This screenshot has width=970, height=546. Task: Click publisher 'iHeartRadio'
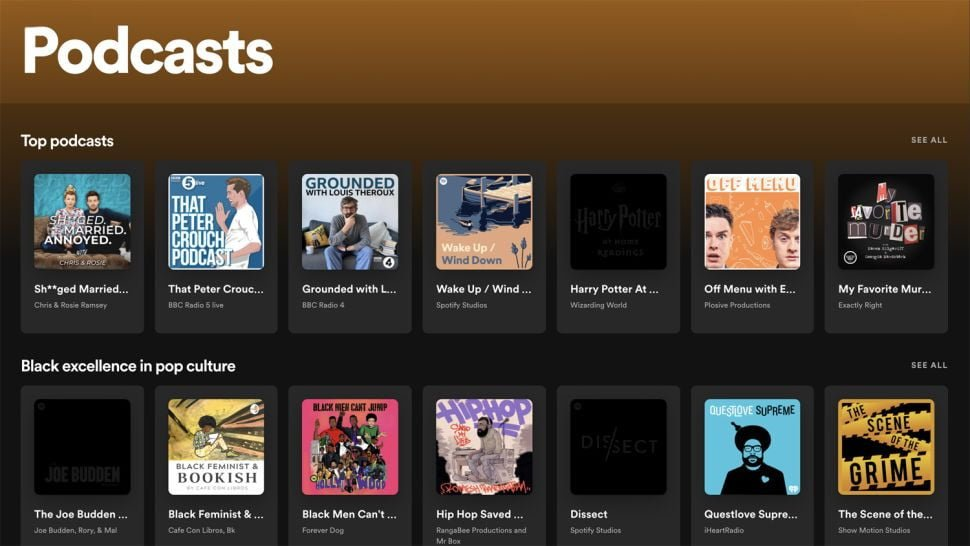click(724, 530)
